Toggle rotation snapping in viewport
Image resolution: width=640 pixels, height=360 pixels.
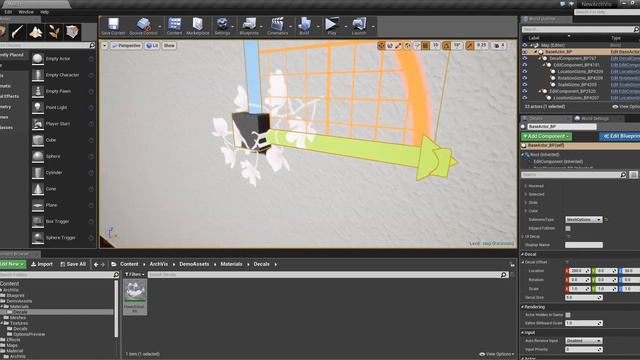[447, 46]
